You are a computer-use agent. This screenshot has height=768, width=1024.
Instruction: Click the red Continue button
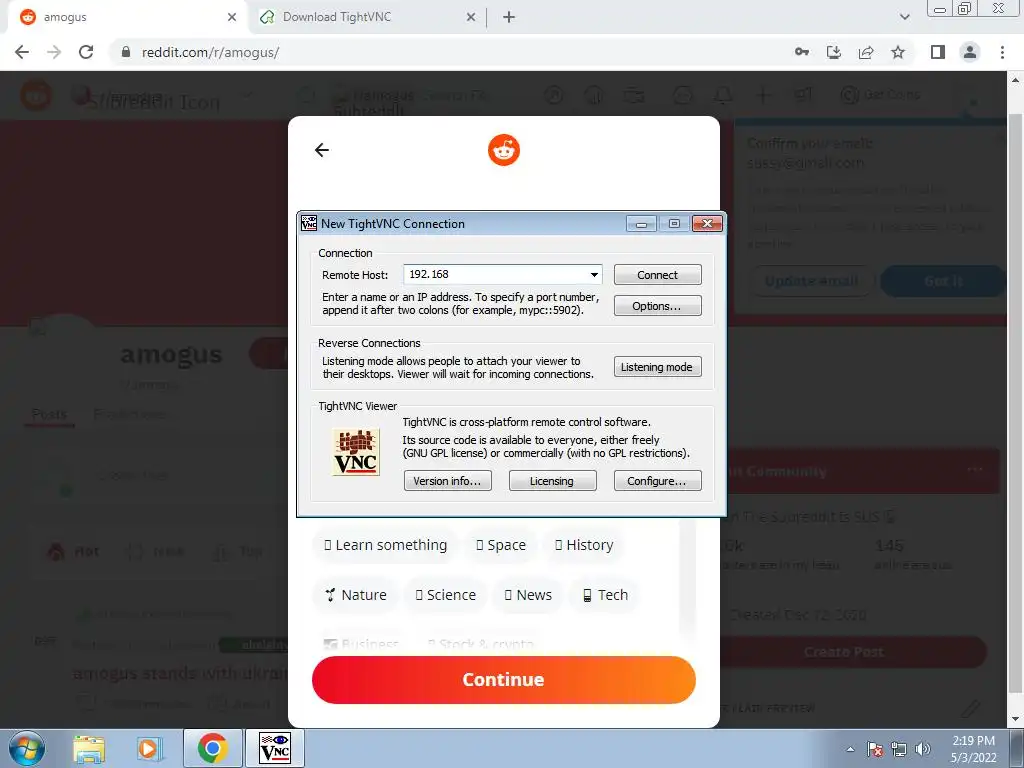point(504,680)
